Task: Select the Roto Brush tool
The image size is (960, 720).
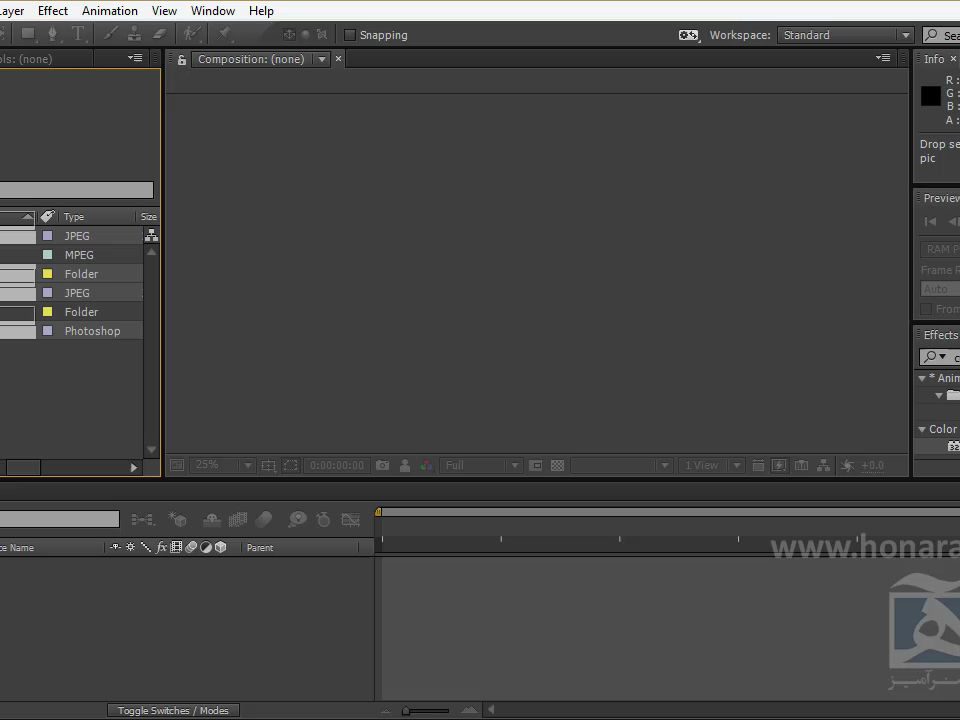Action: click(192, 34)
